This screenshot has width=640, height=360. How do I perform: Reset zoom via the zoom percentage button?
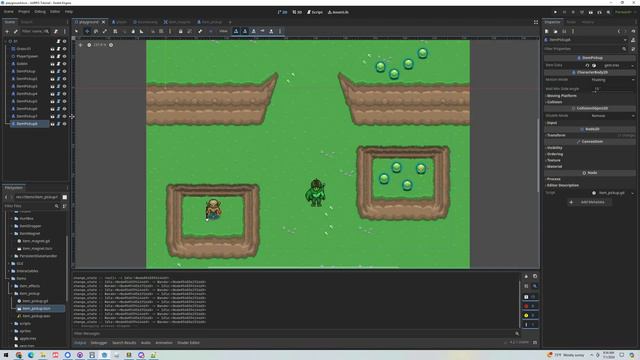[x=99, y=45]
